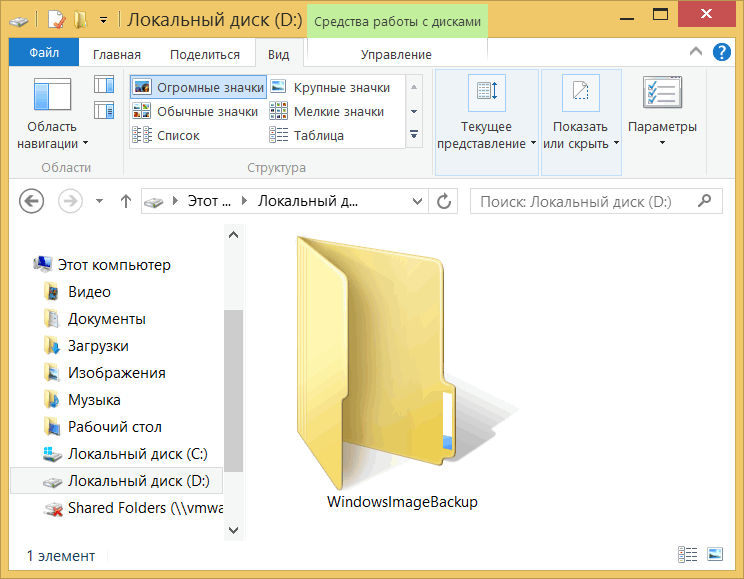This screenshot has height=579, width=744.
Task: Click the navigation pane scrollbar thumb
Action: pos(233,391)
